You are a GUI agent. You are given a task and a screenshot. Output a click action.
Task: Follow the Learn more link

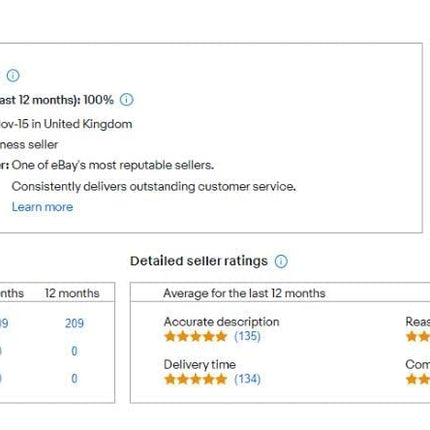[x=42, y=207]
